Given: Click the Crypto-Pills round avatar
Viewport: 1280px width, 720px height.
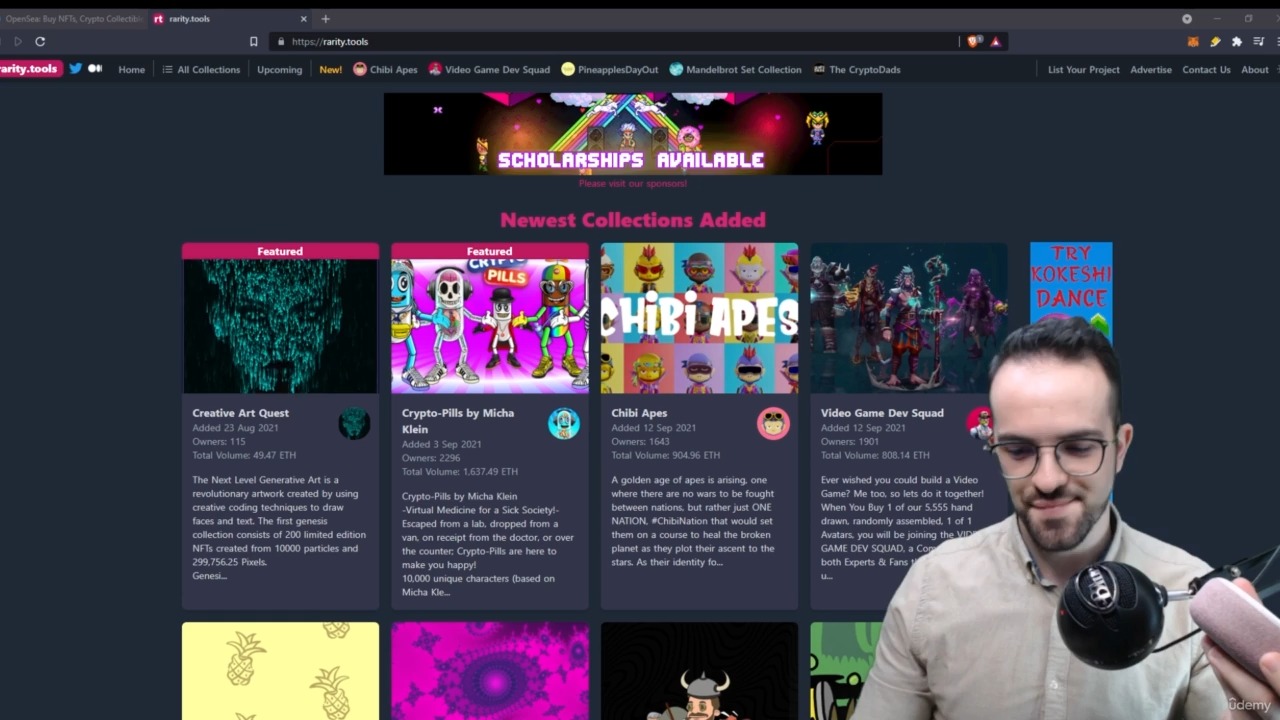Looking at the screenshot, I should (564, 423).
